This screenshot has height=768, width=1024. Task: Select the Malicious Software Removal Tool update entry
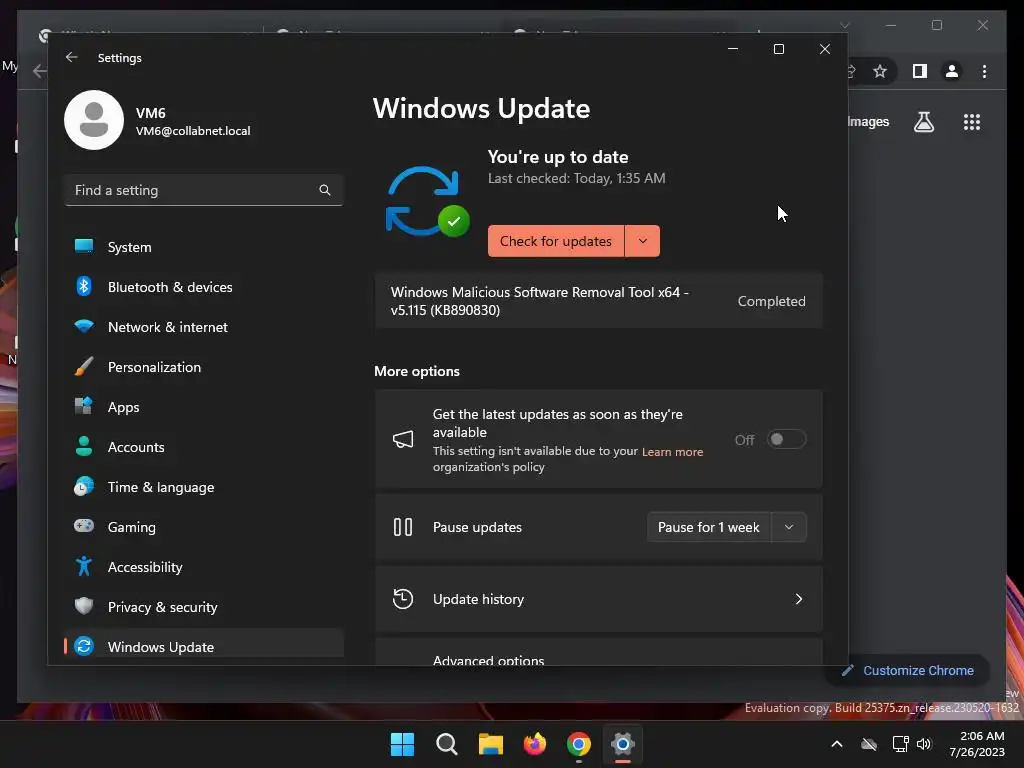point(598,301)
